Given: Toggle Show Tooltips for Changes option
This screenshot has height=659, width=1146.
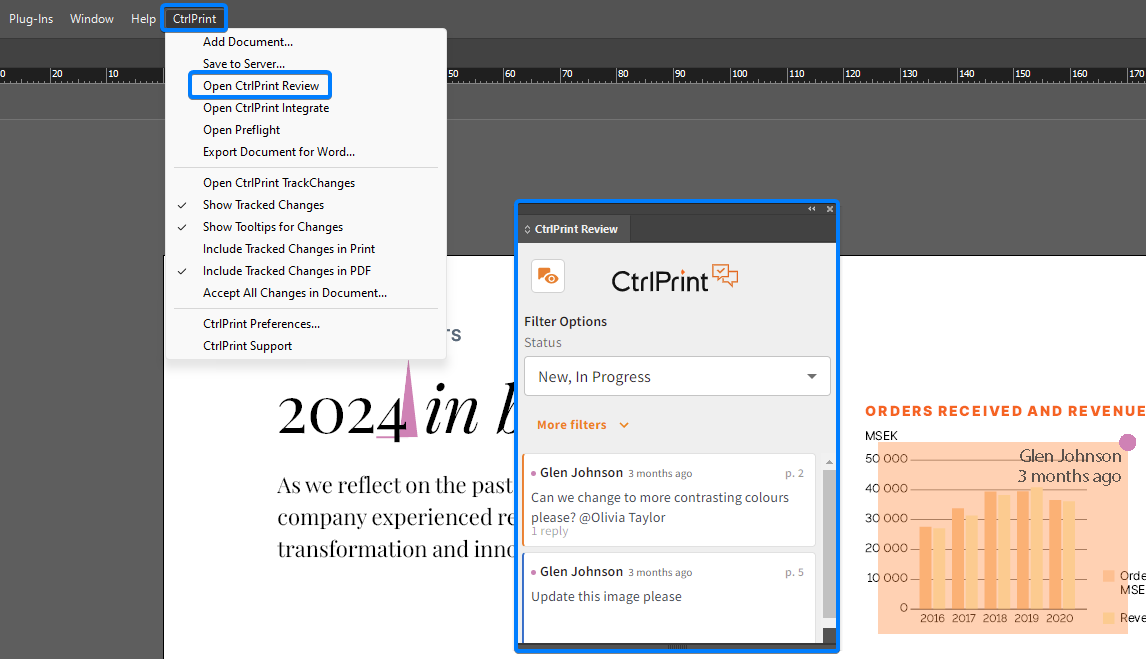Looking at the screenshot, I should coord(273,227).
